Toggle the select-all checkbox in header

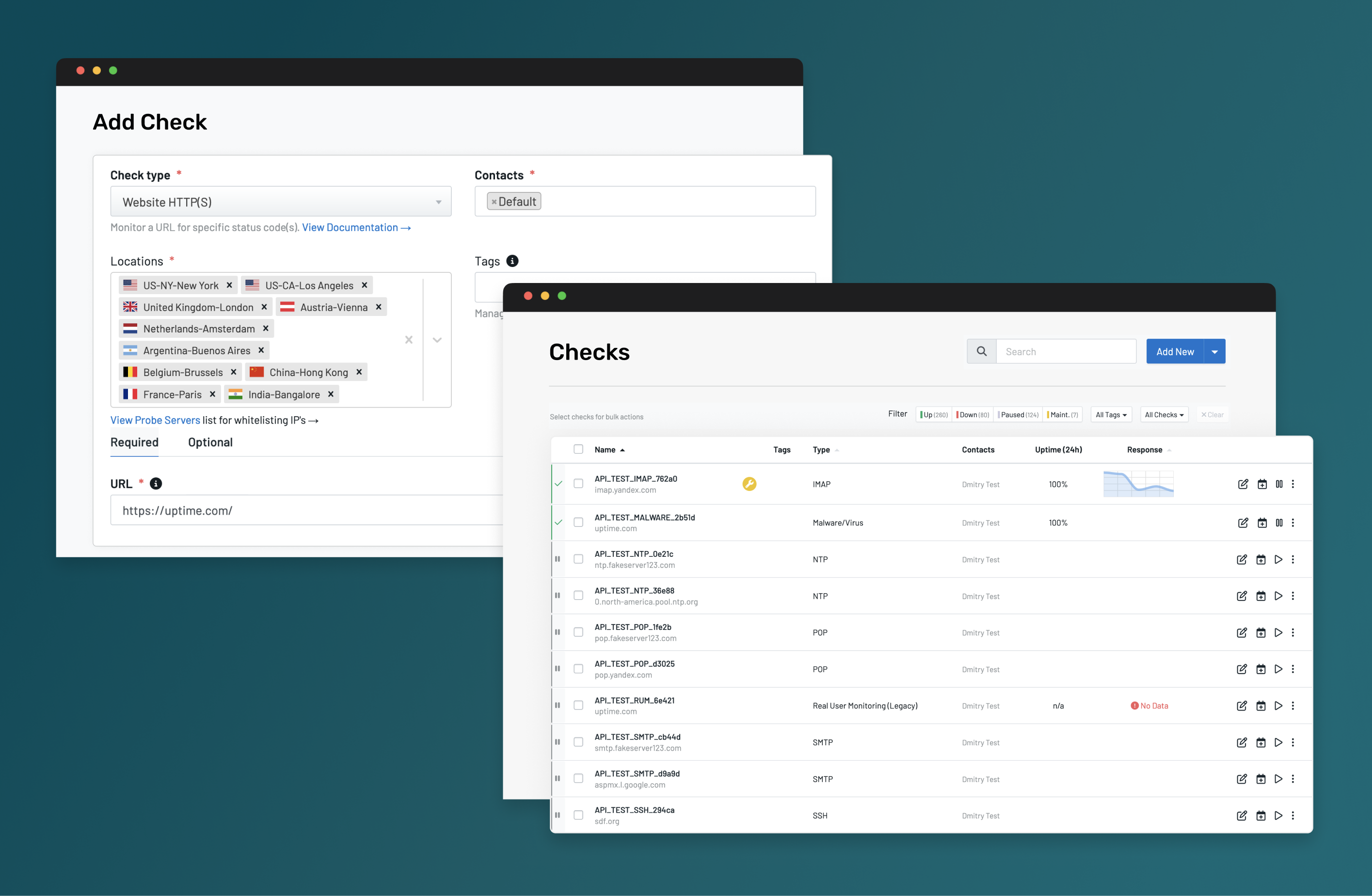[578, 449]
